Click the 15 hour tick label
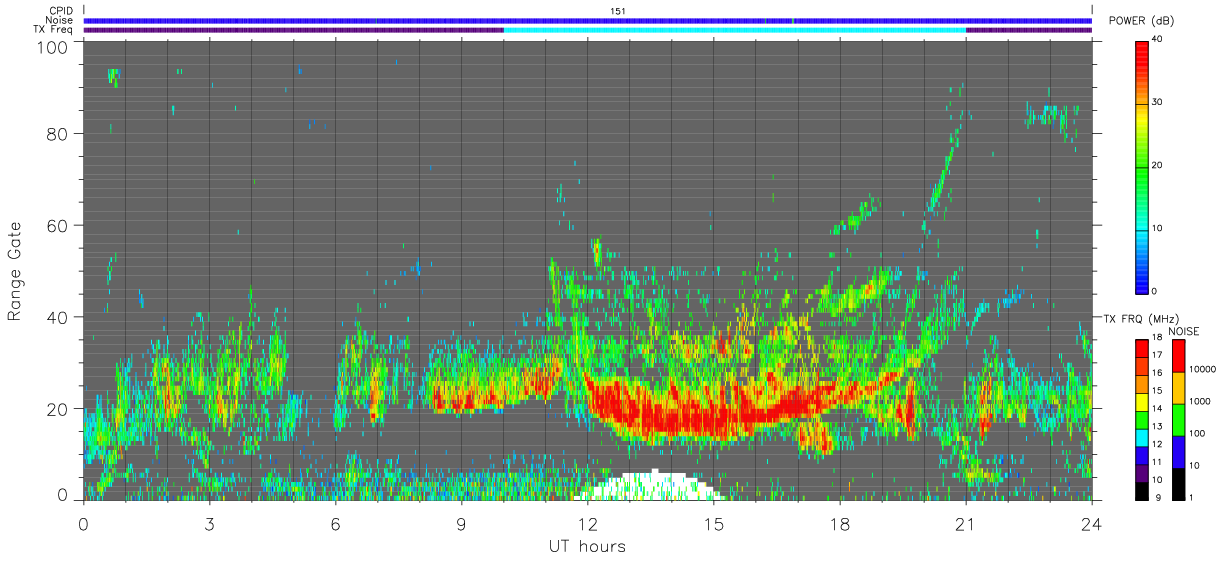Viewport: 1228px width, 567px height. pos(713,523)
